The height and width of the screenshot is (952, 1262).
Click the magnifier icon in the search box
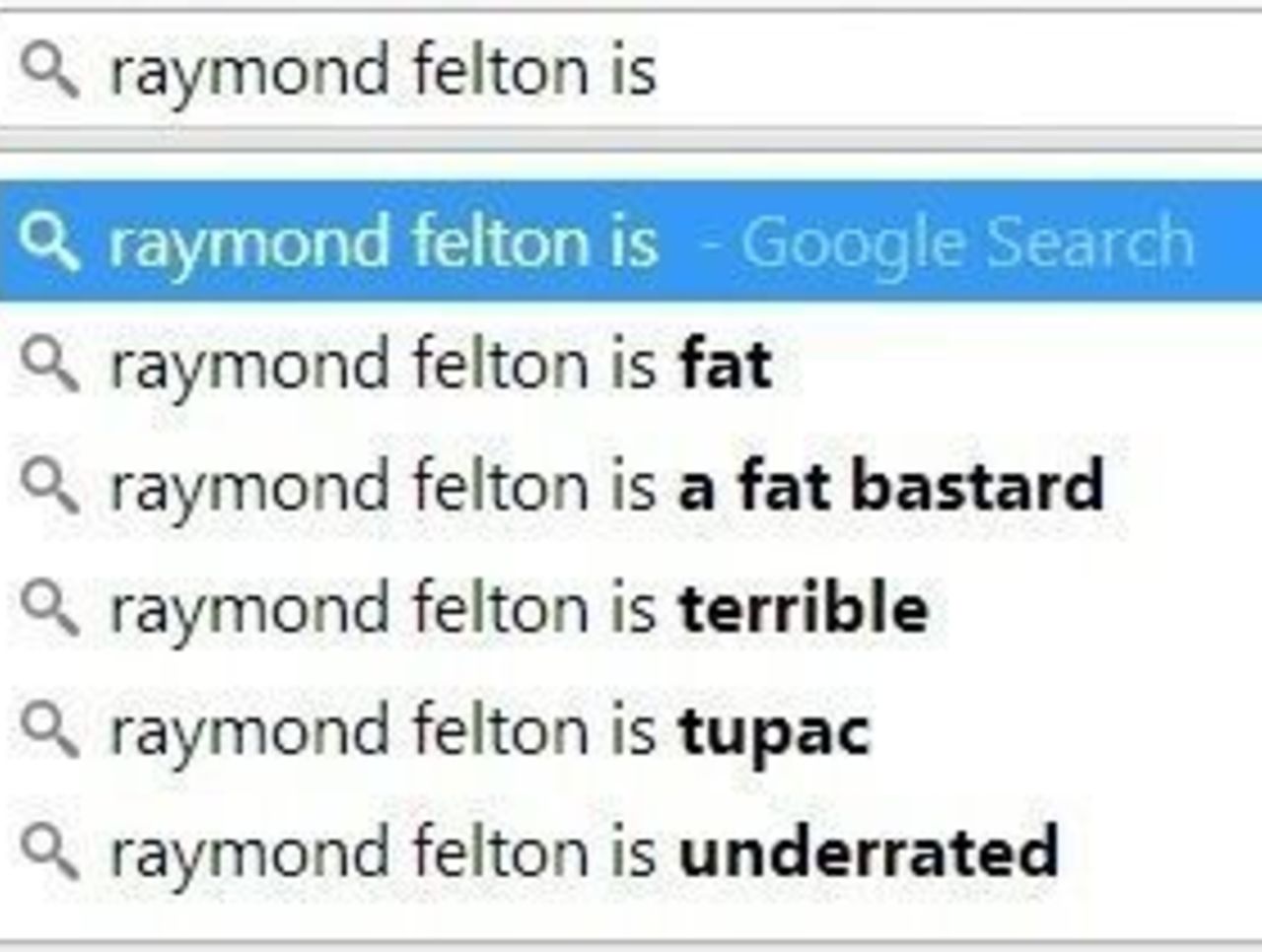point(49,71)
